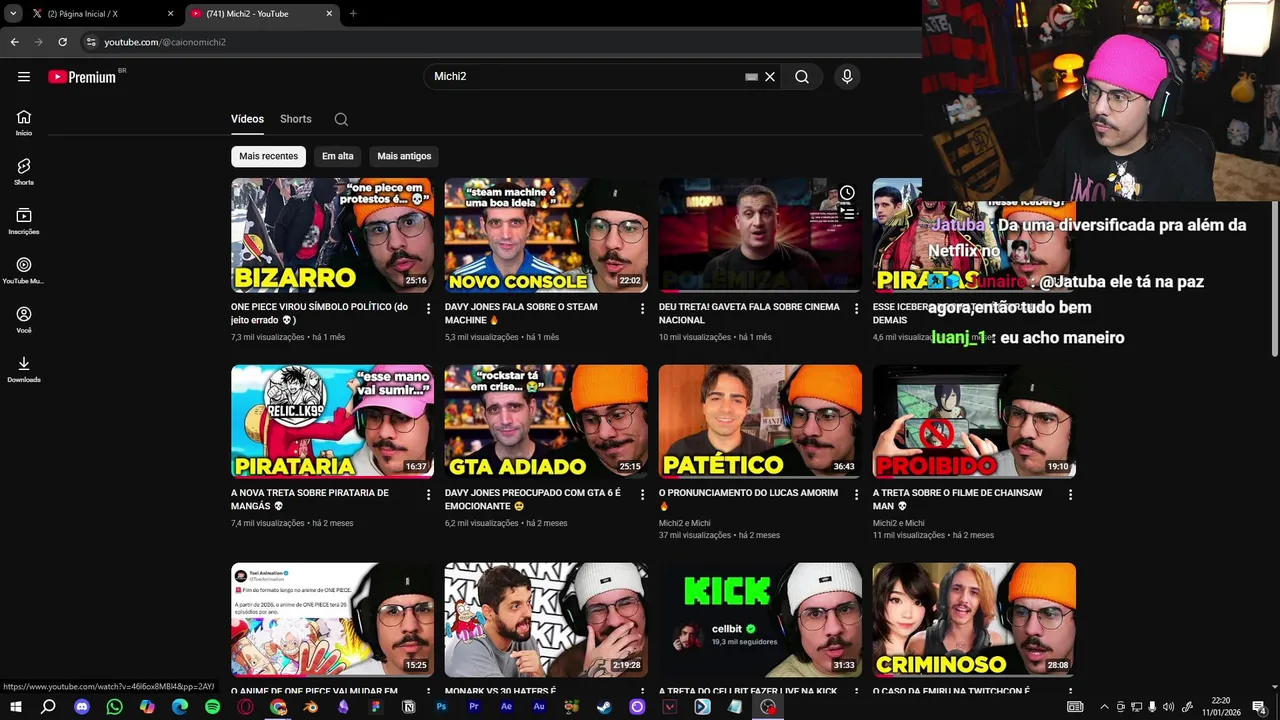Open the NOVO CONSOLE video thumbnail

point(546,235)
